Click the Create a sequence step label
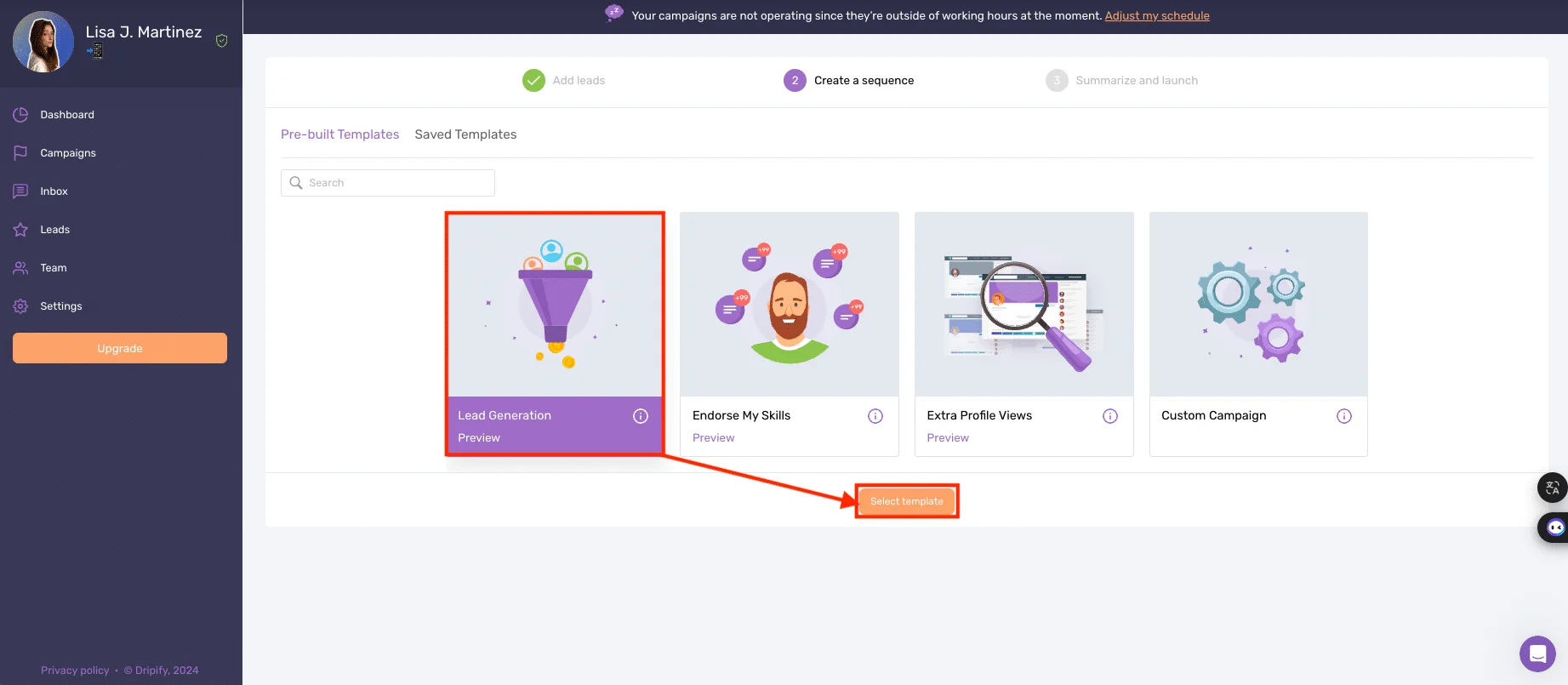This screenshot has width=1568, height=685. [864, 80]
